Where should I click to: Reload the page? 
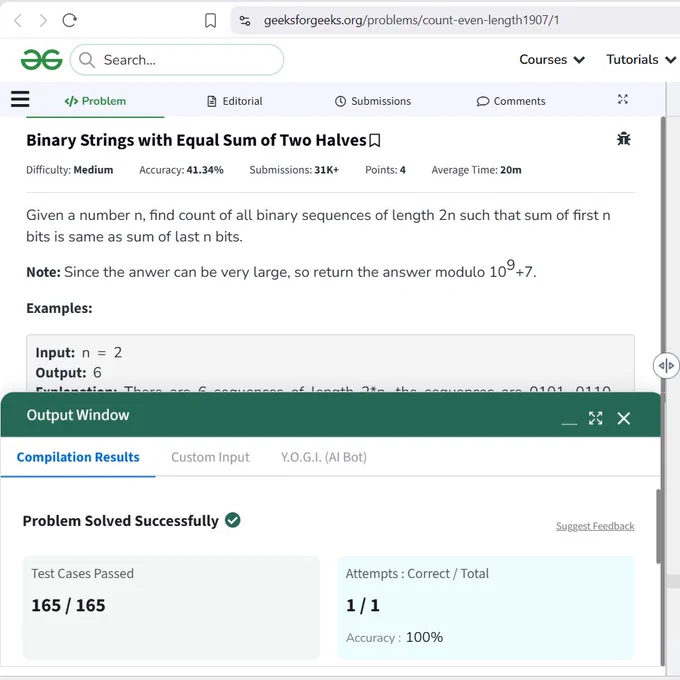(x=69, y=20)
